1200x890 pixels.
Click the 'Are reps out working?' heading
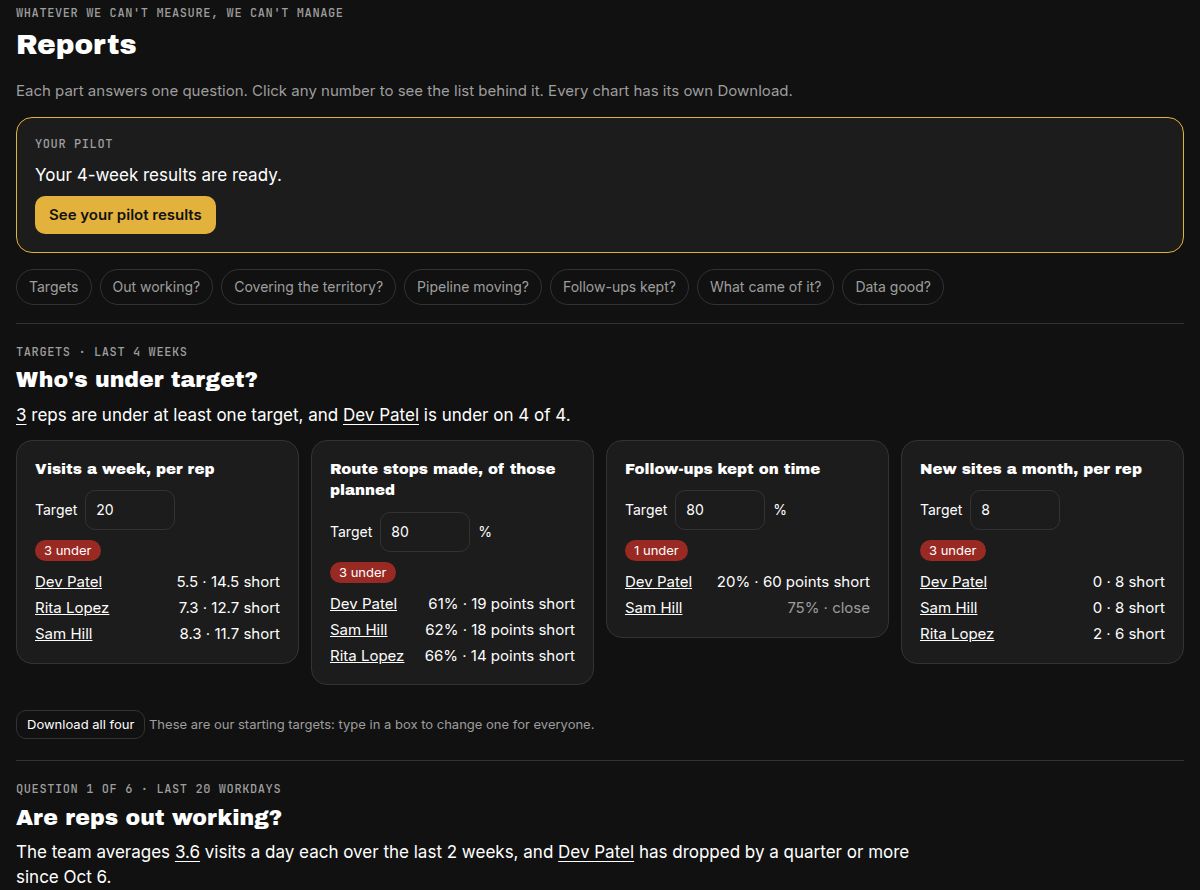point(149,817)
